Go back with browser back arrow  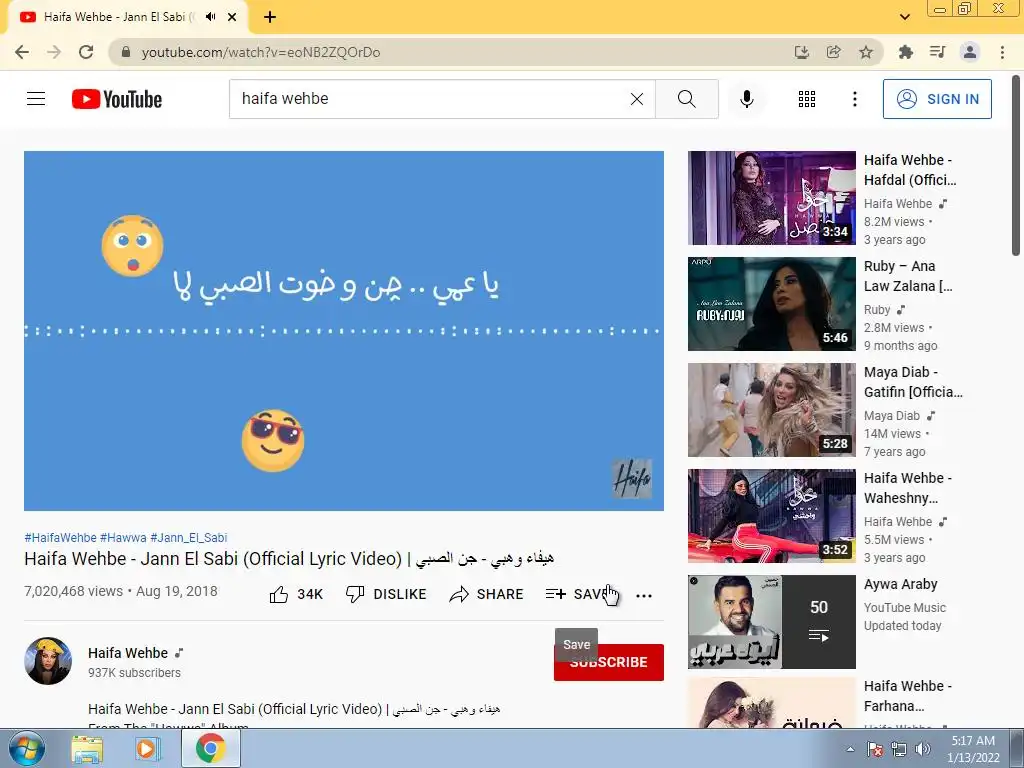click(x=22, y=52)
